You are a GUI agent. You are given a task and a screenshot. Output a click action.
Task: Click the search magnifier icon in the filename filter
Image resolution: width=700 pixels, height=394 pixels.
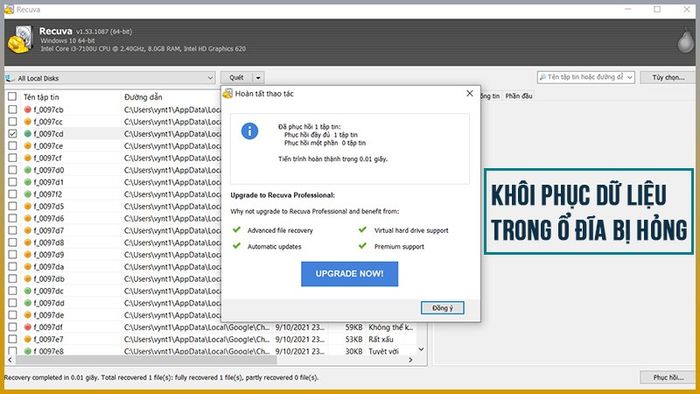tap(543, 77)
